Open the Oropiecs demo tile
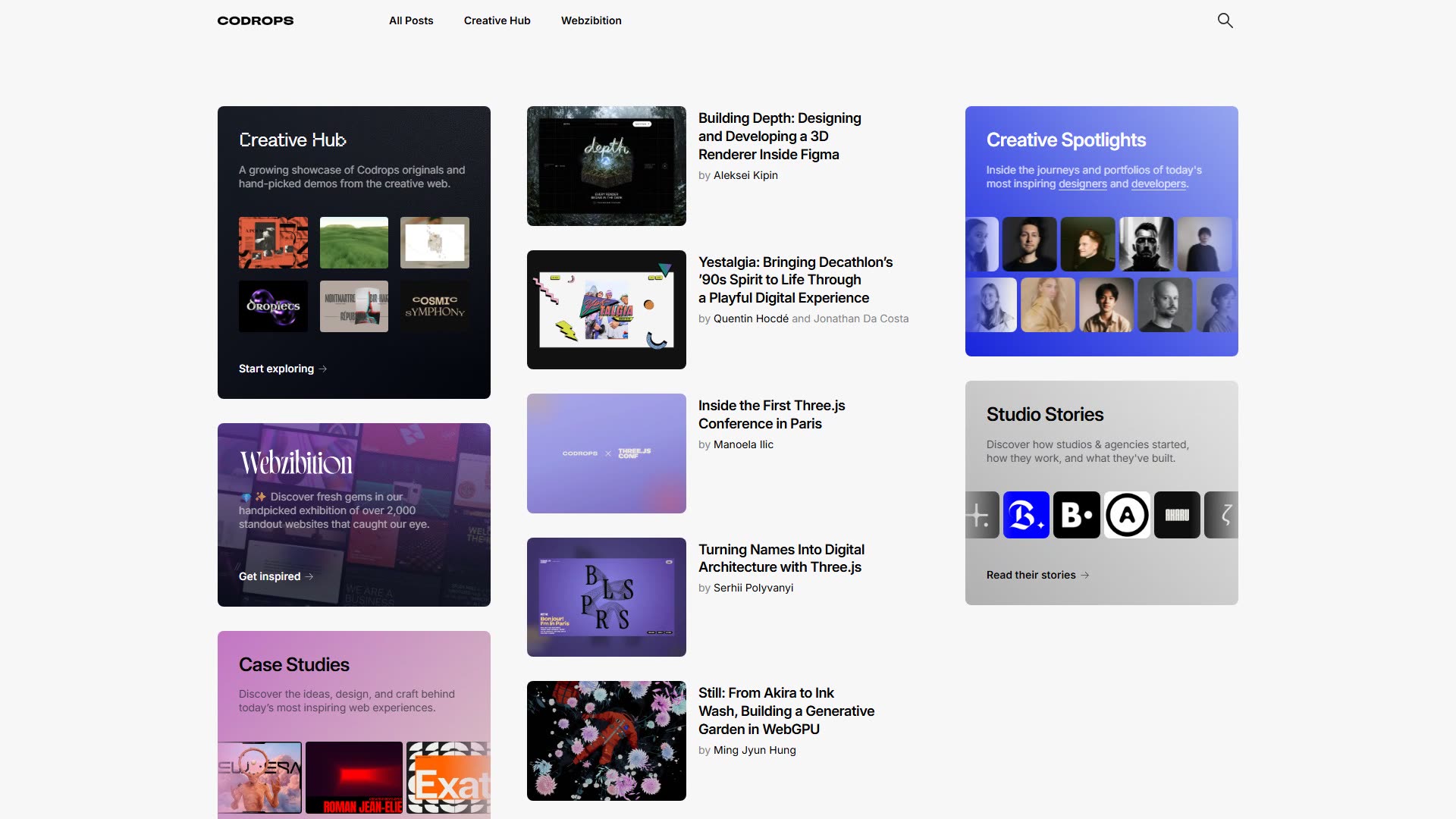Image resolution: width=1456 pixels, height=819 pixels. tap(273, 306)
